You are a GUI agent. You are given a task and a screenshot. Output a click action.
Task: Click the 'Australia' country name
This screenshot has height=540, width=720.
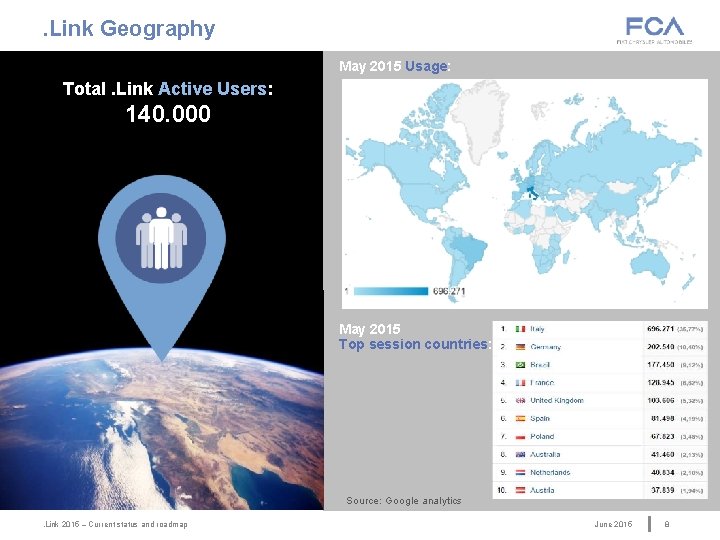click(x=545, y=454)
